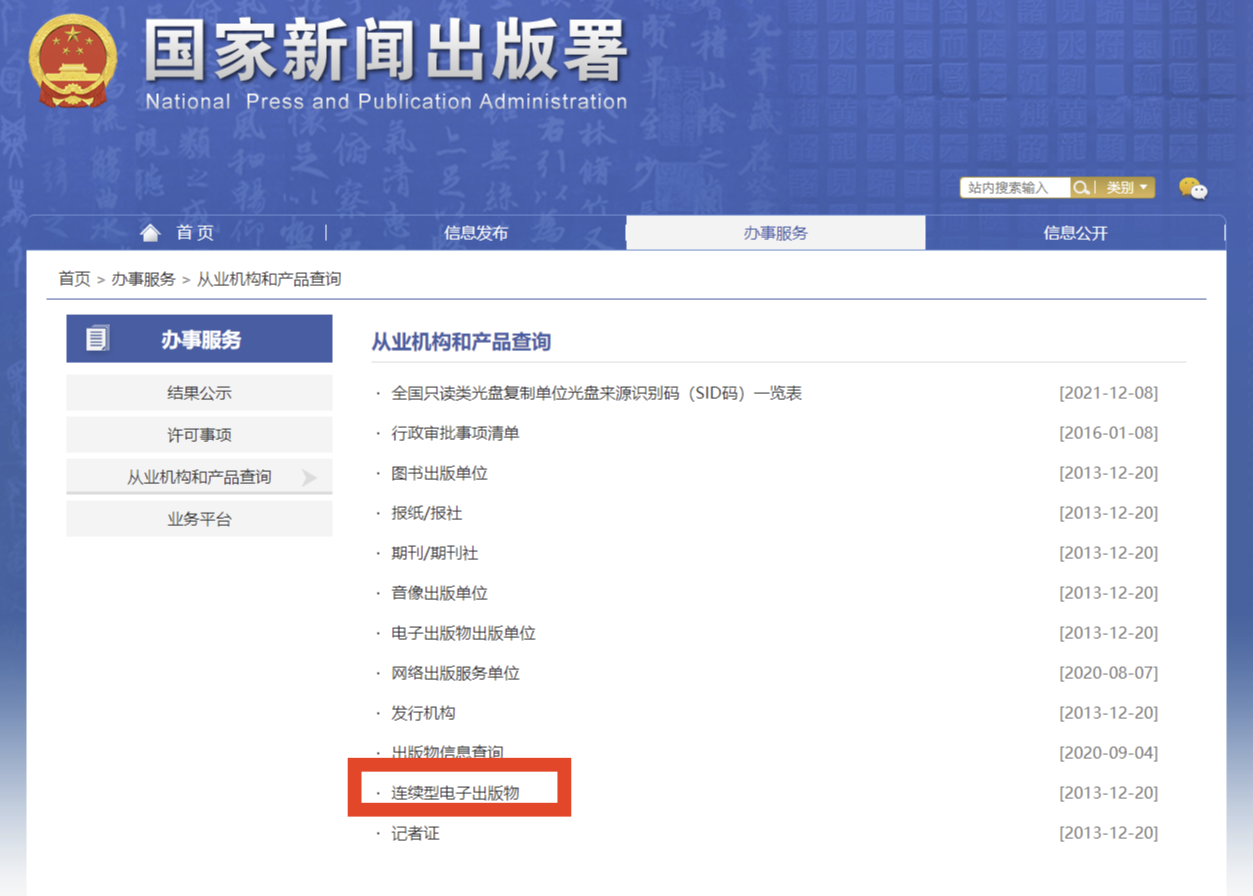Open the WeChat icon
The image size is (1253, 896).
(1192, 188)
